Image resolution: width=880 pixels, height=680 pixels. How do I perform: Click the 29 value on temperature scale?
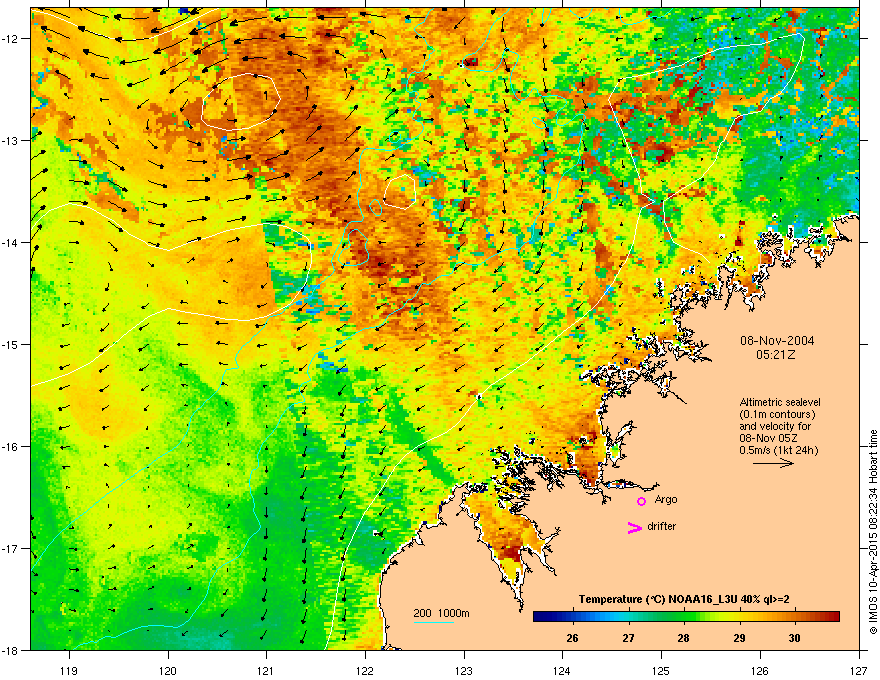click(739, 638)
